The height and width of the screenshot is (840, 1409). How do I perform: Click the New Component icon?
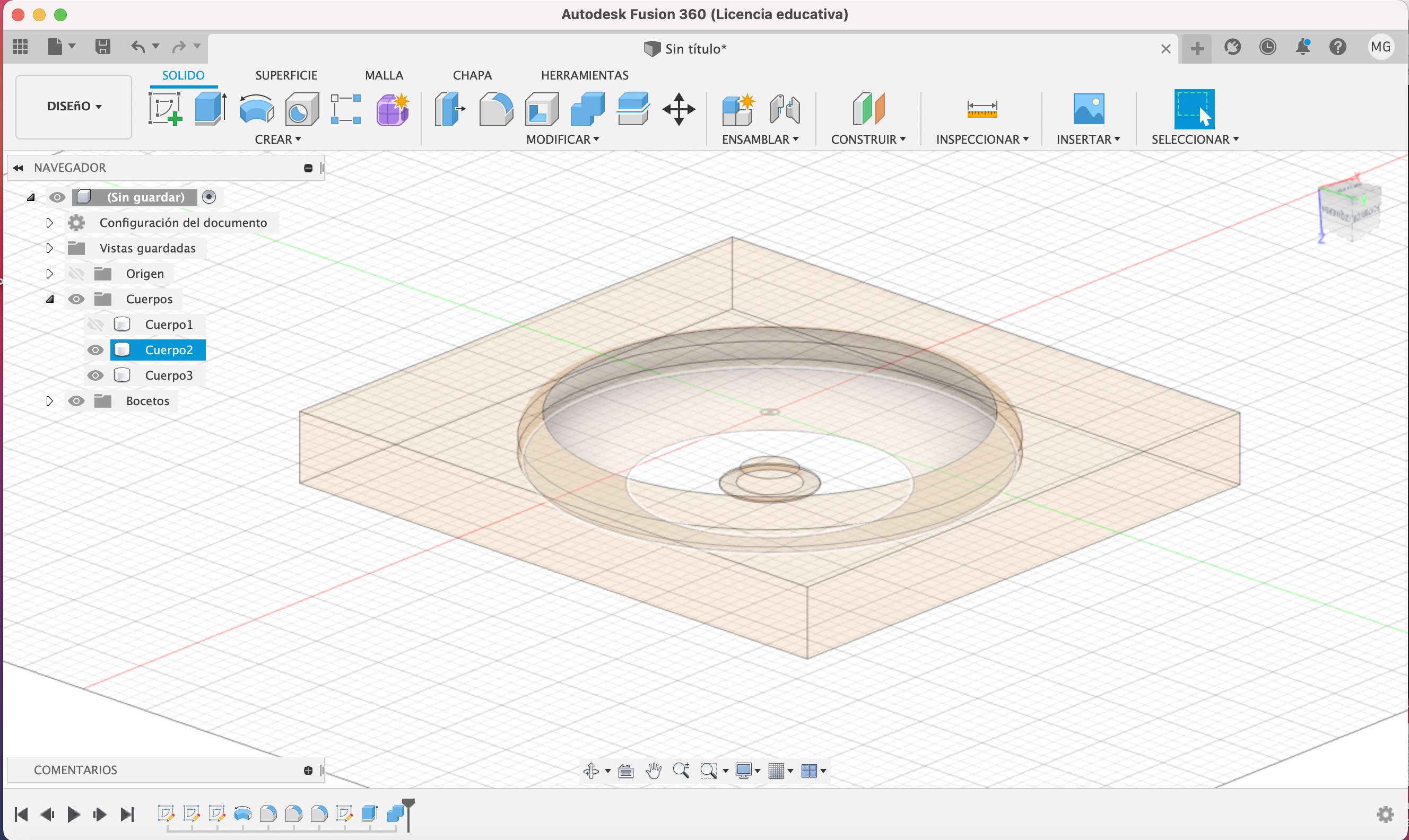(x=738, y=109)
